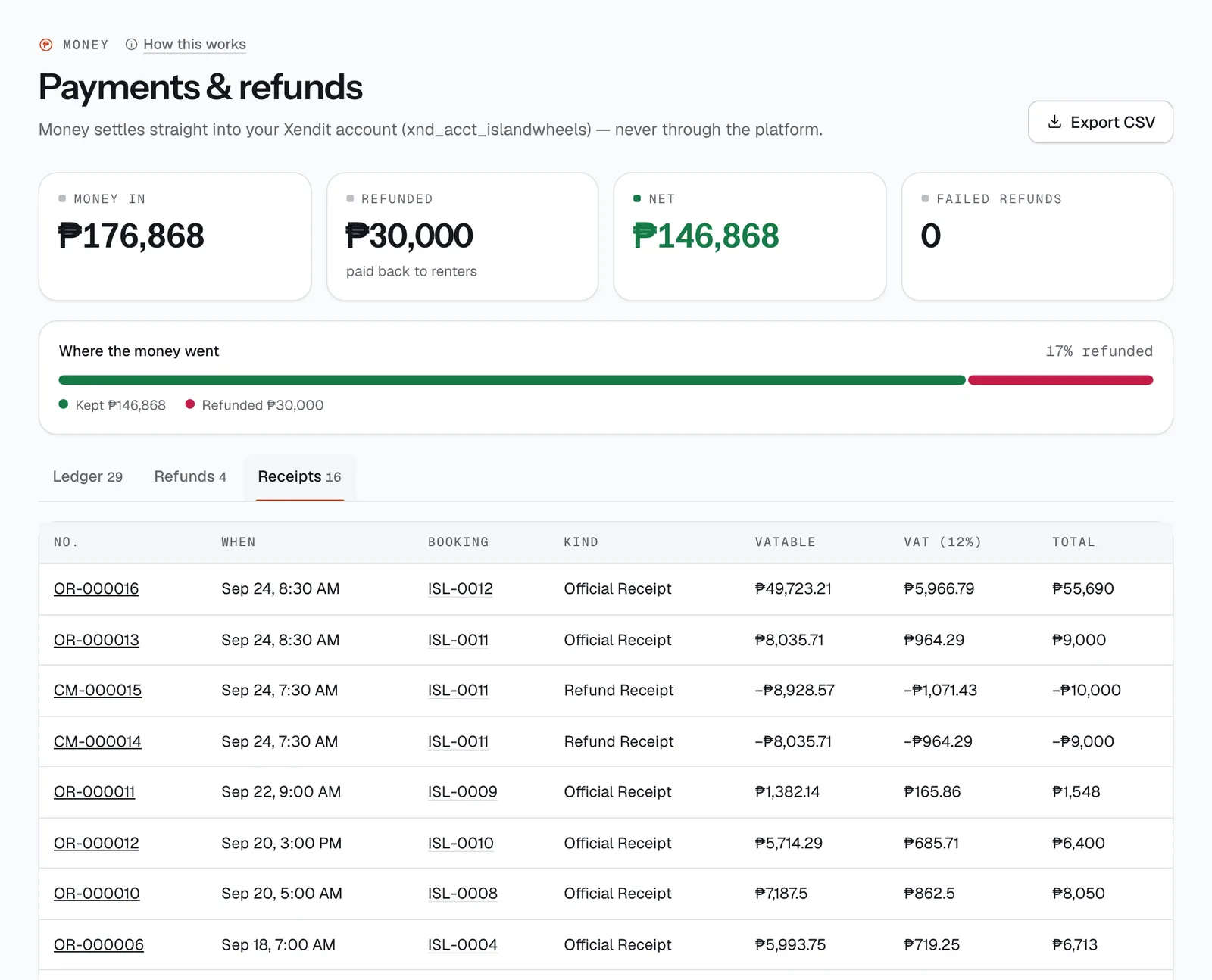This screenshot has height=980, width=1212.
Task: Click the Money In card showing ₱176,868
Action: 175,236
